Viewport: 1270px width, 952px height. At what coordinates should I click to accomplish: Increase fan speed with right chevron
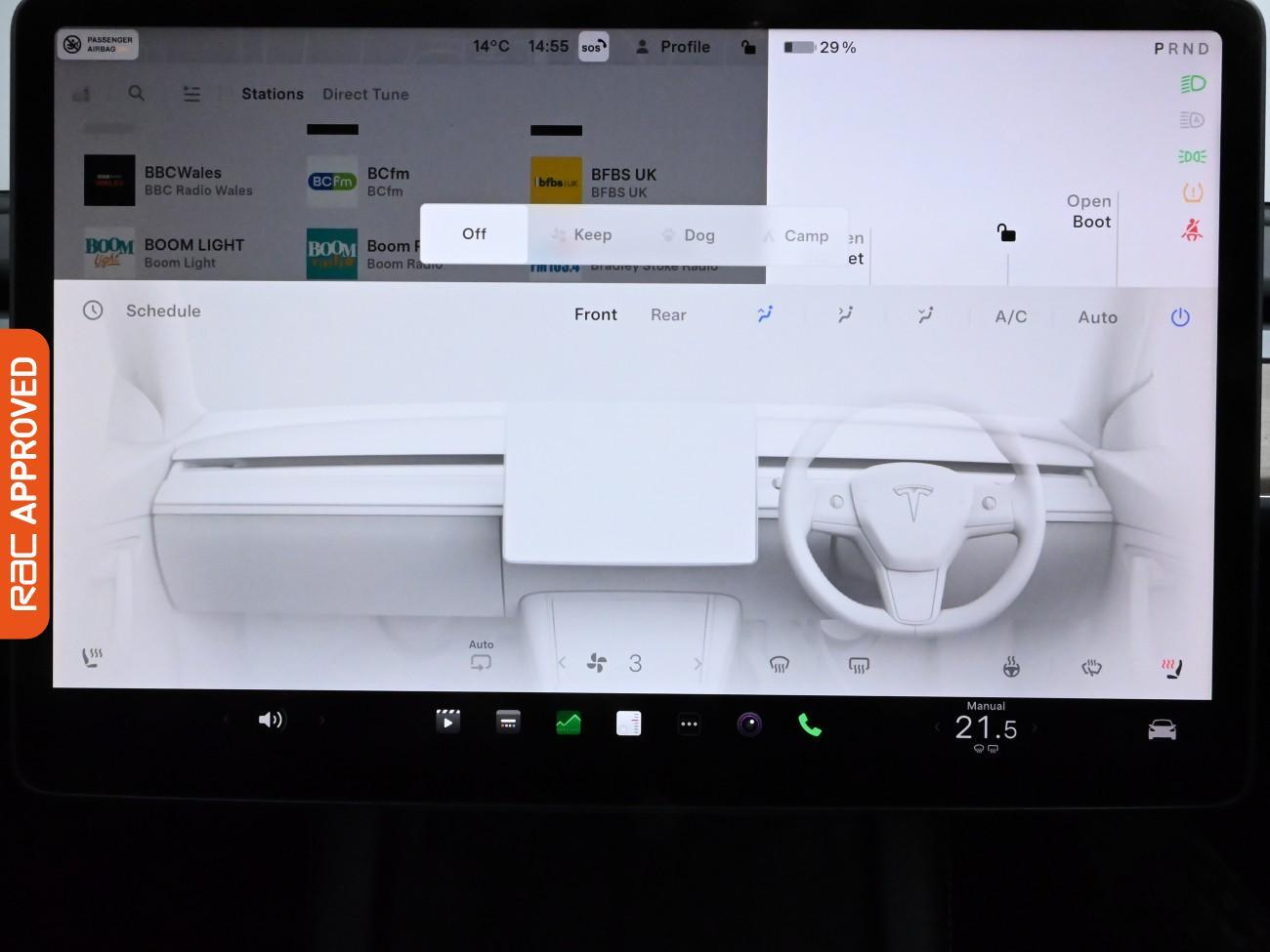coord(698,662)
